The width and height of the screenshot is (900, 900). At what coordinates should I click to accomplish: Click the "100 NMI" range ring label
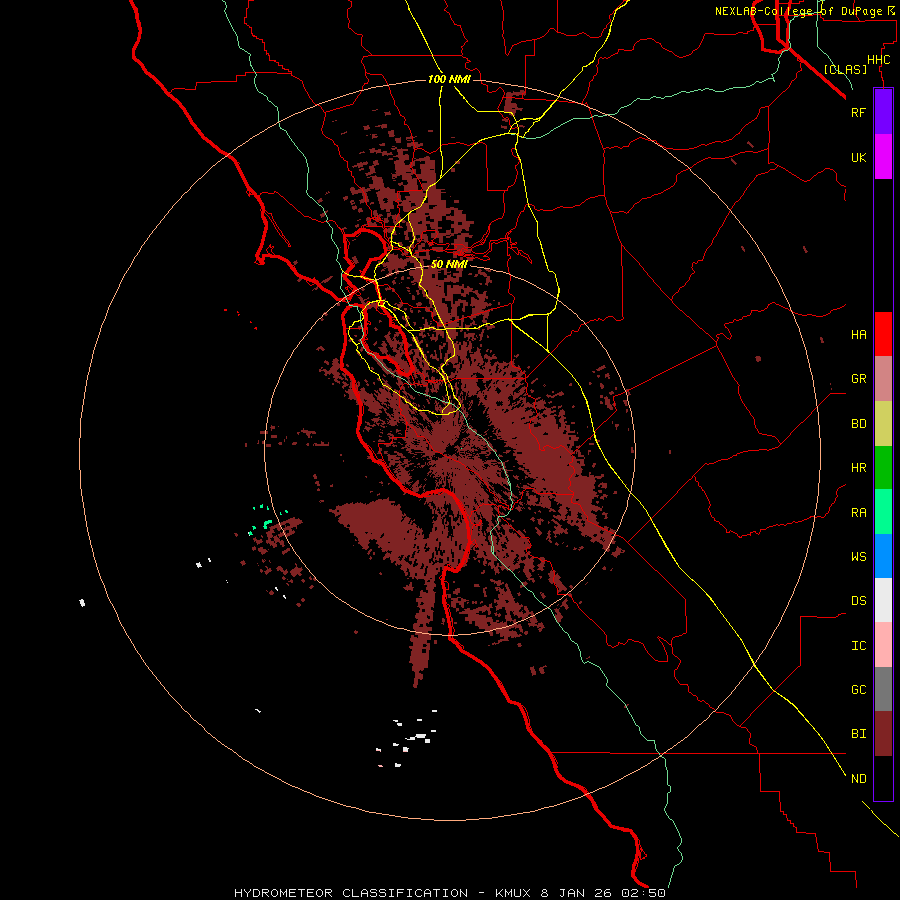coord(449,79)
